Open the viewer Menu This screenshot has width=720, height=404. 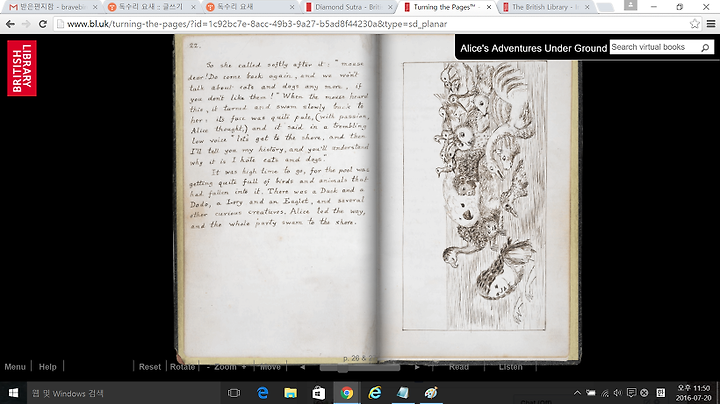[15, 367]
